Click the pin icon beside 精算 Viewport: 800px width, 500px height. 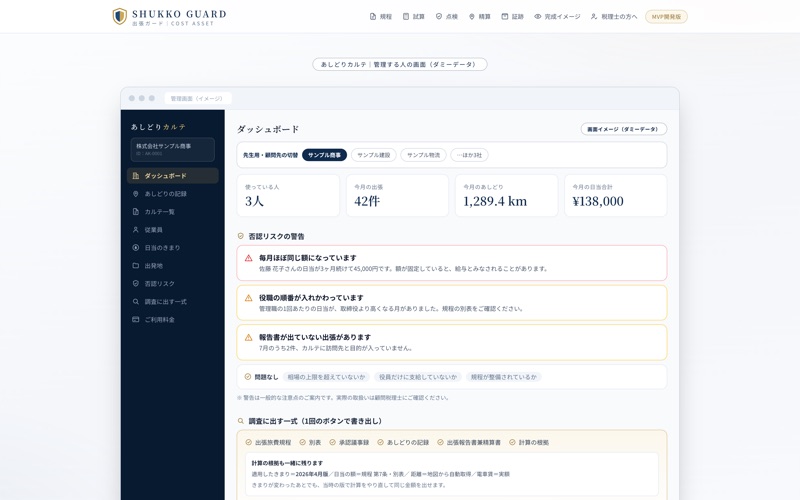tap(472, 17)
